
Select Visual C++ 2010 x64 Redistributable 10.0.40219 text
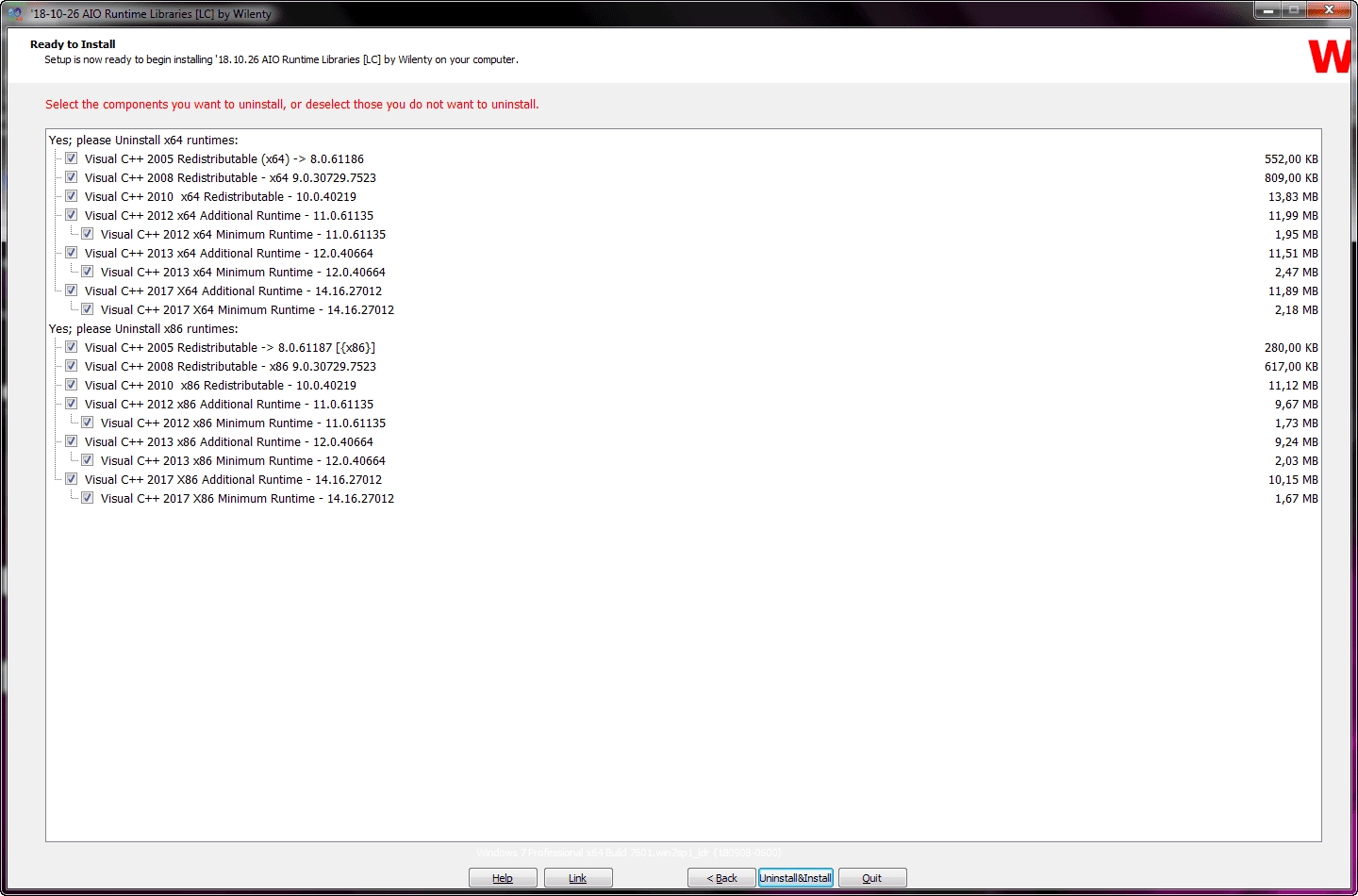(x=221, y=197)
